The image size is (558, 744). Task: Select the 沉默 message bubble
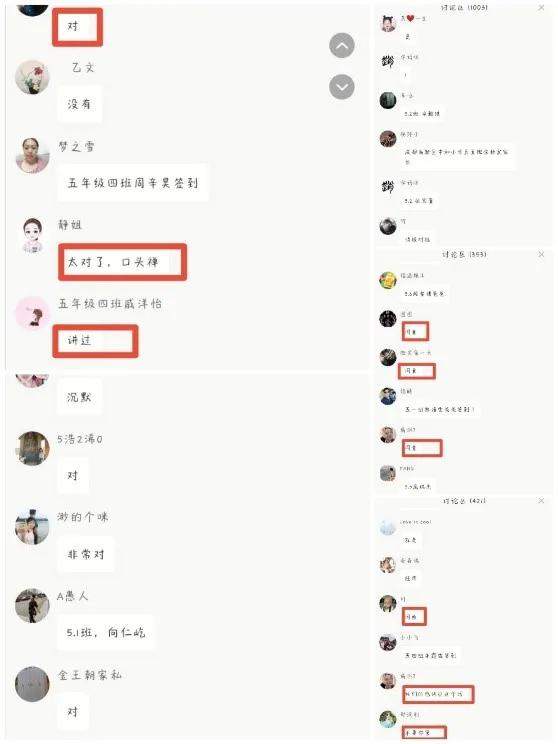pyautogui.click(x=79, y=397)
